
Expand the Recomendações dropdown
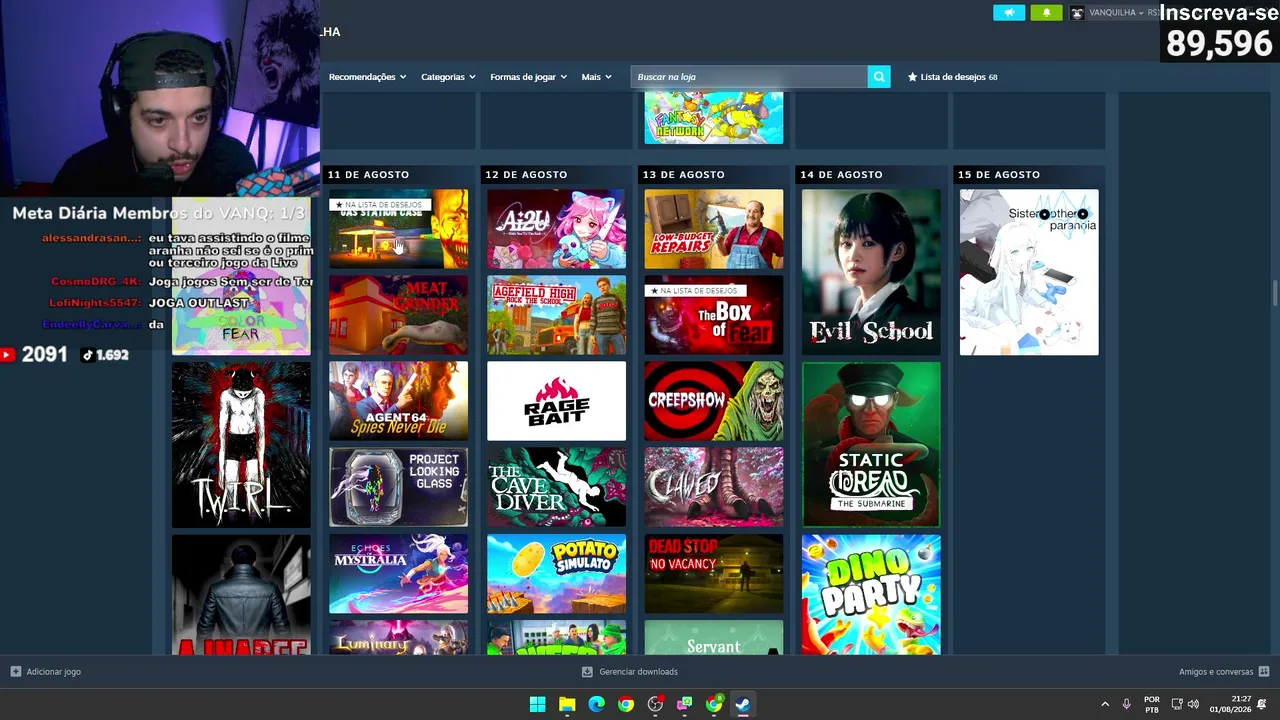click(x=367, y=77)
